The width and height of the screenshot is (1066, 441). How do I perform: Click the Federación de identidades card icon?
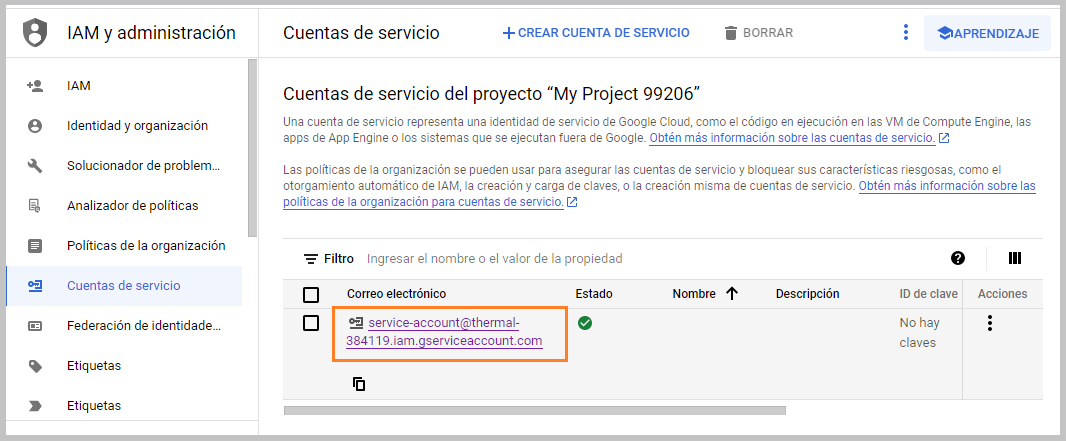coord(35,325)
